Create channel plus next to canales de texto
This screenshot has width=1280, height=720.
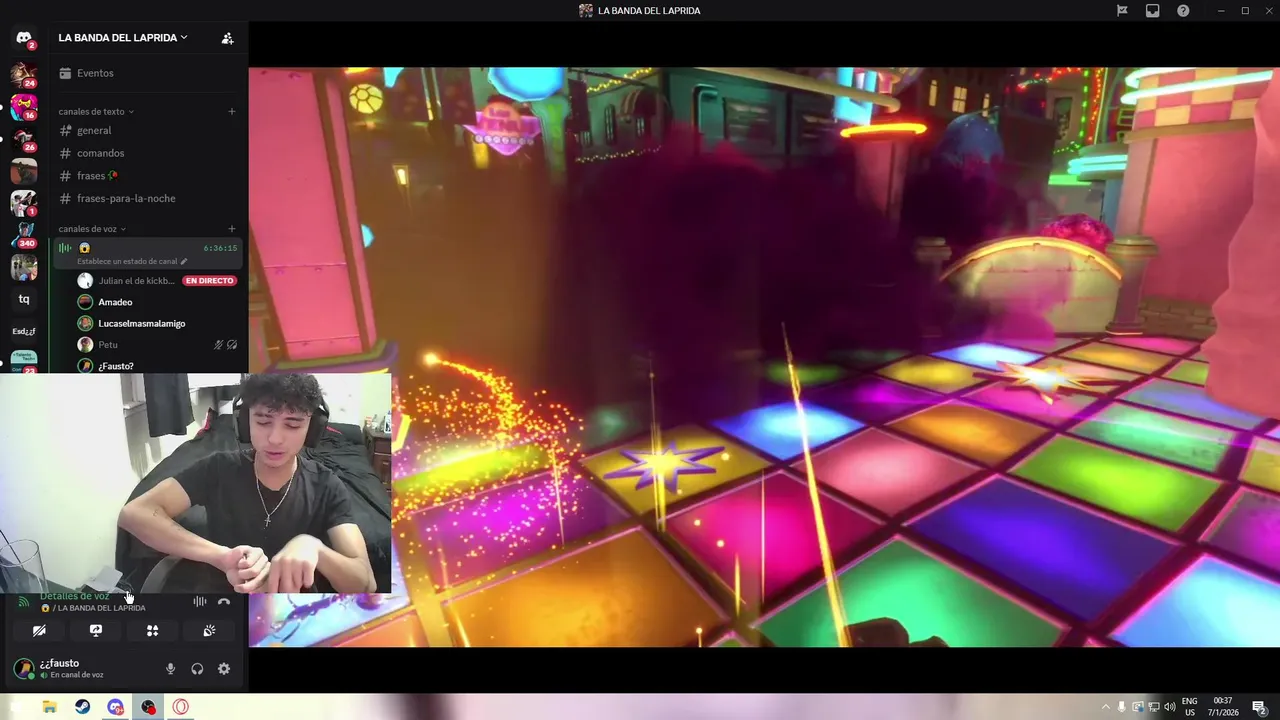tap(232, 111)
